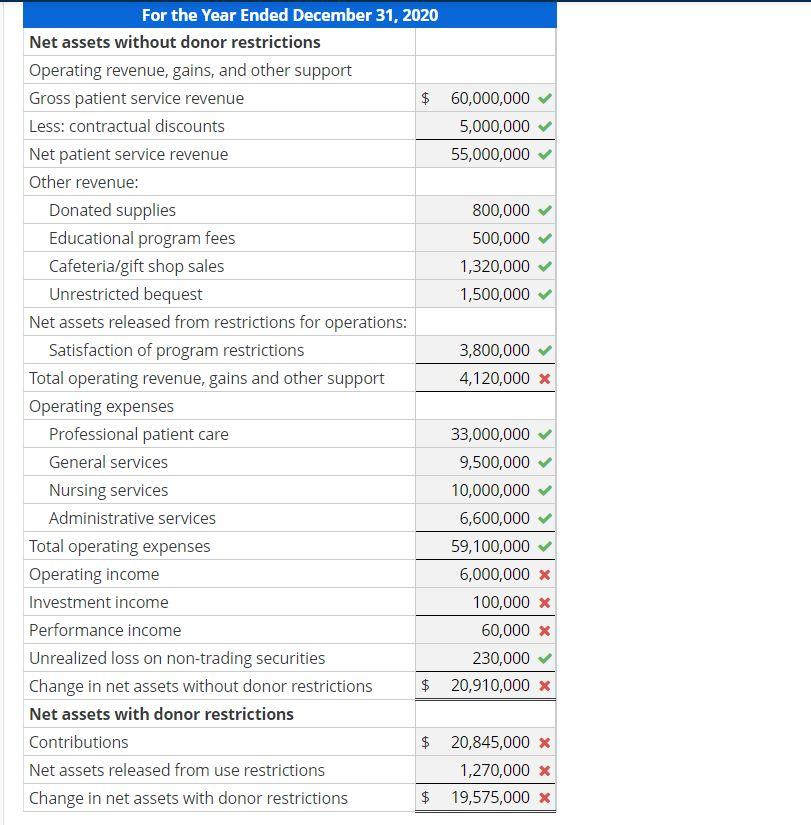Click the General services amount cell
This screenshot has width=811, height=825.
pos(485,462)
